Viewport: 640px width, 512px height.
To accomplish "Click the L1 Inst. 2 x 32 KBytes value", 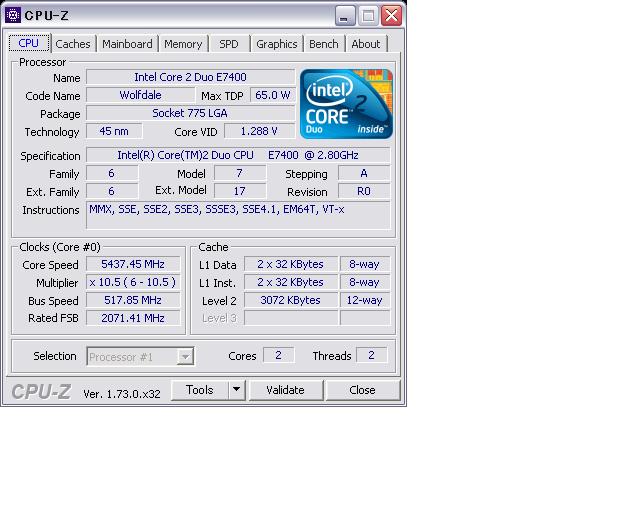I will pos(291,282).
